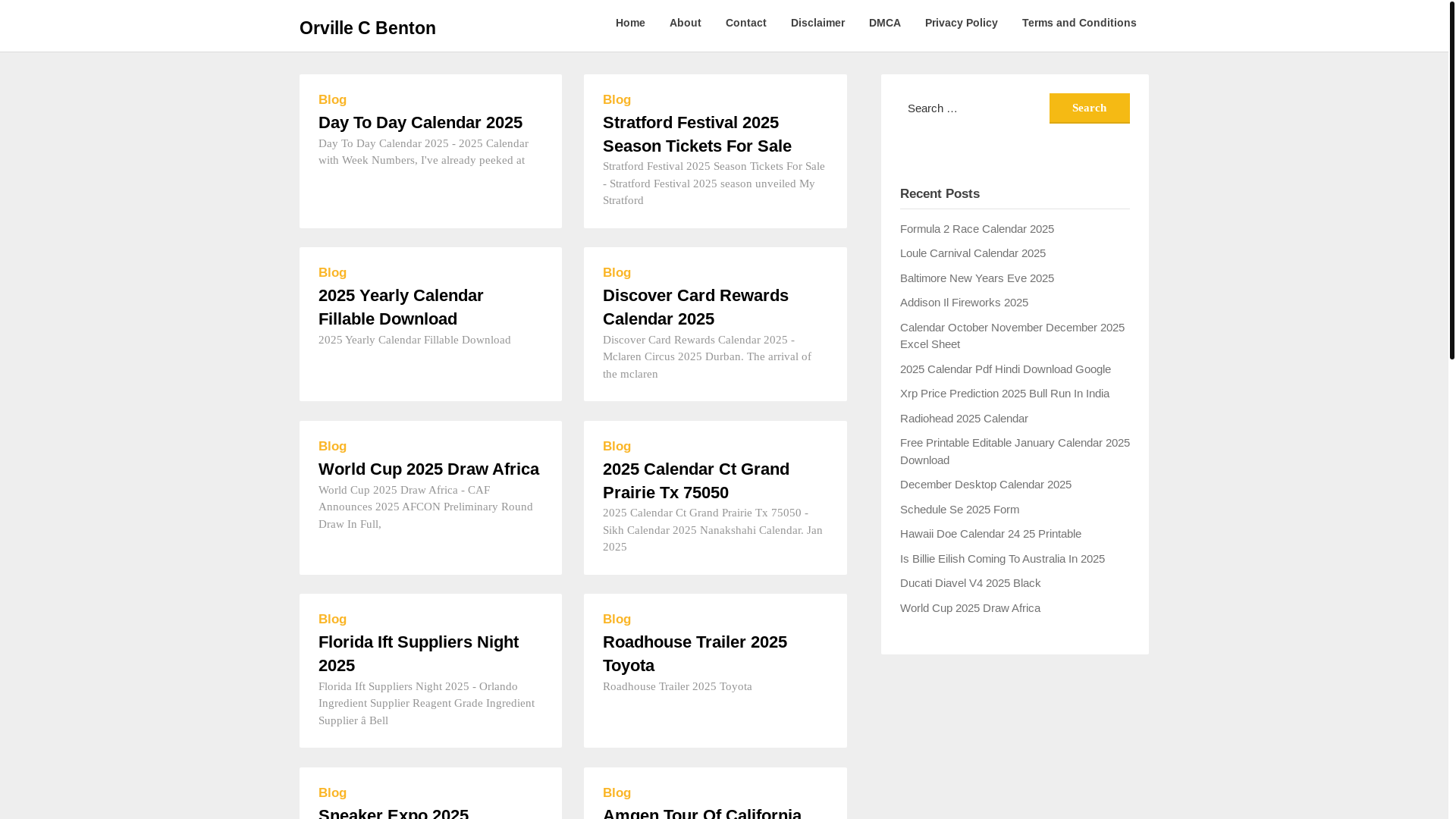
Task: Click the Florida Ift Suppliers excerpt text
Action: 426,704
